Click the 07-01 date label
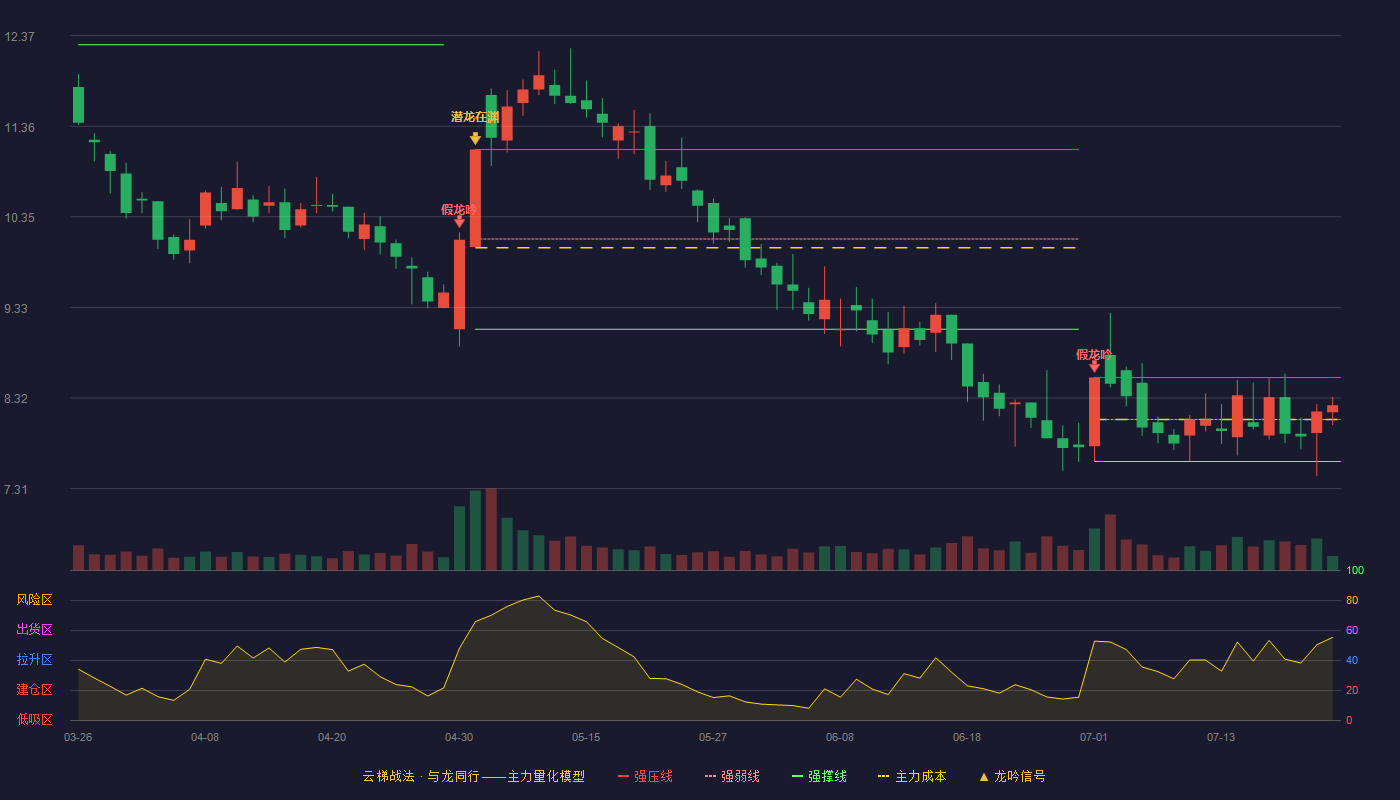This screenshot has height=800, width=1400. 1094,737
